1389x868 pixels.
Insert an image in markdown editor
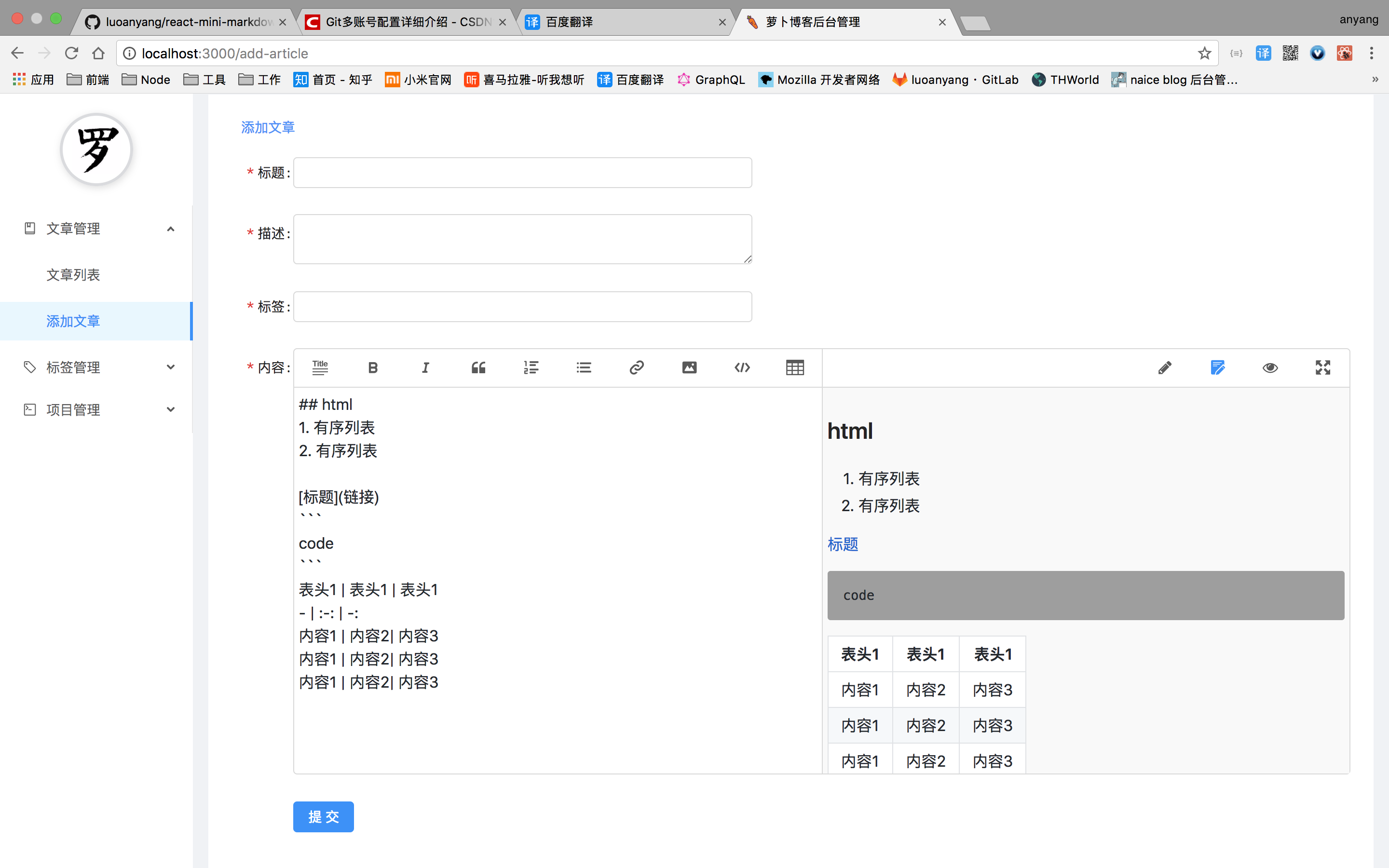(689, 367)
